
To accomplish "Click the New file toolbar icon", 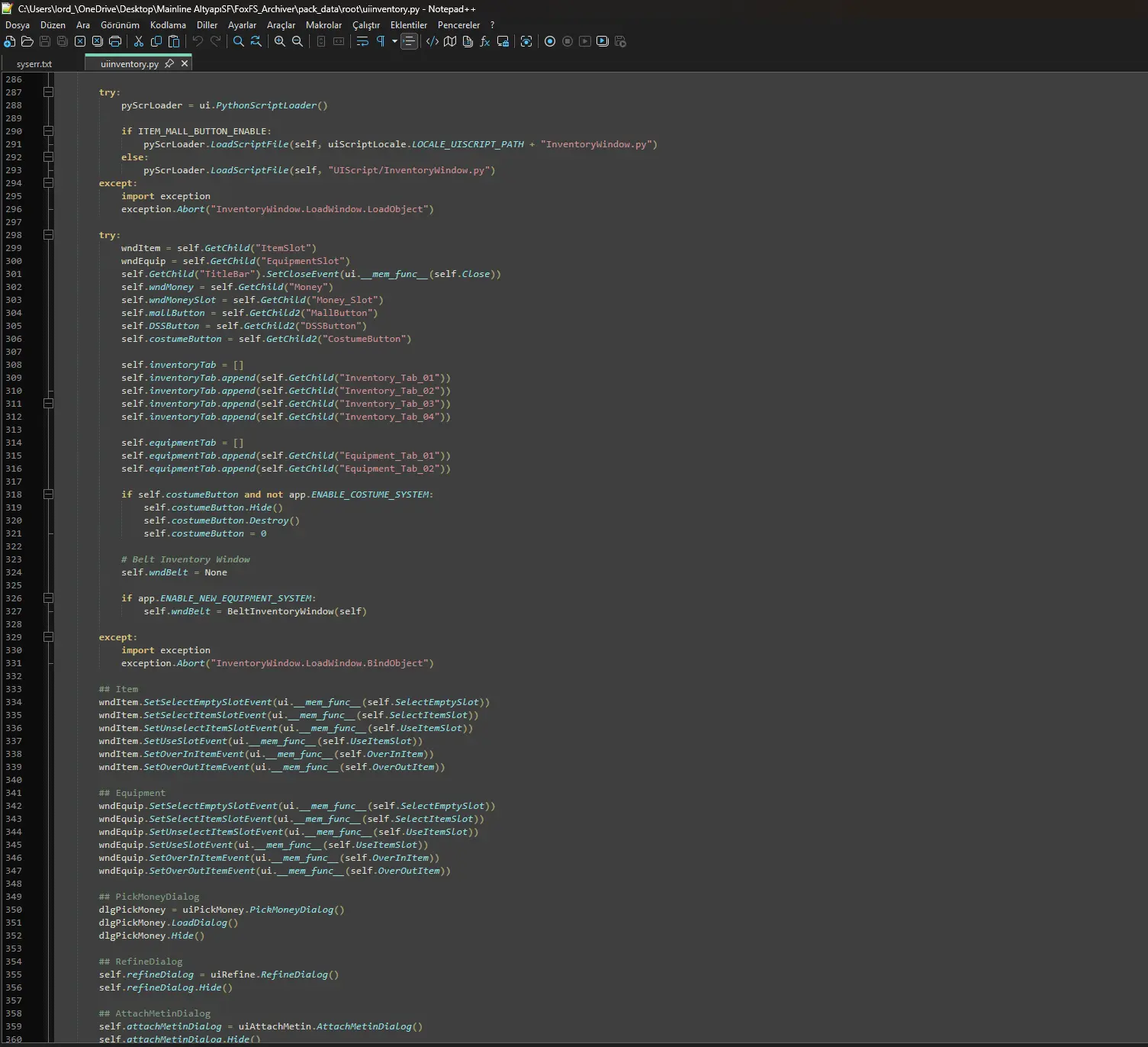I will pos(10,41).
